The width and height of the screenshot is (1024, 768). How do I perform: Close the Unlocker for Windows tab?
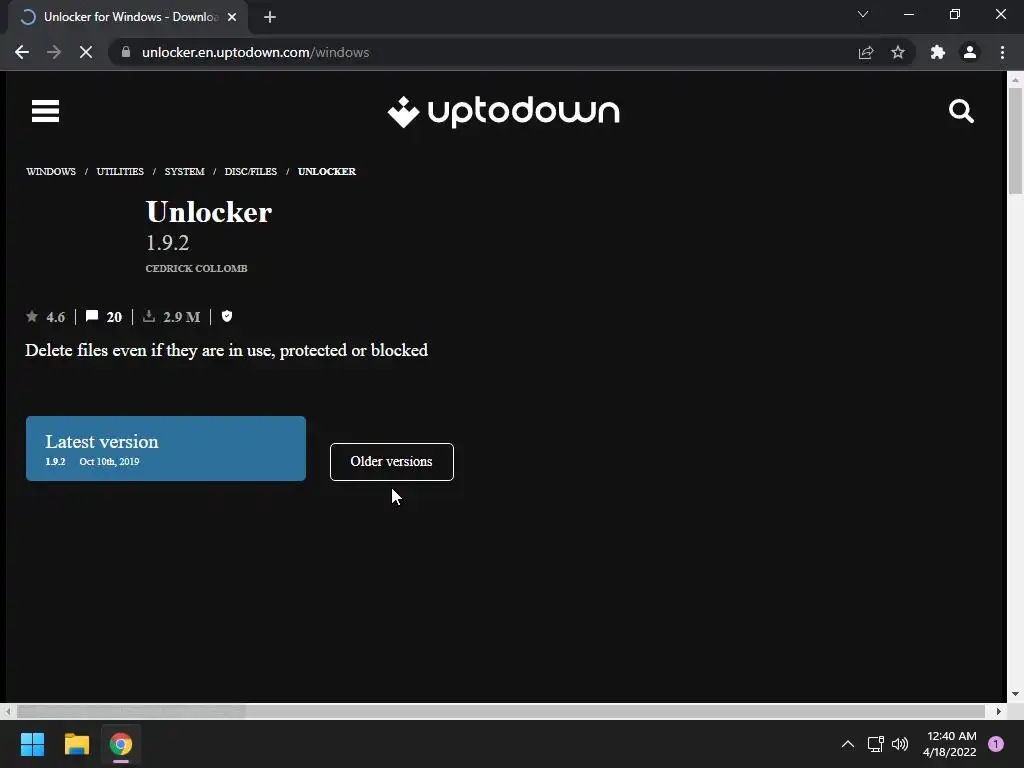tap(232, 17)
